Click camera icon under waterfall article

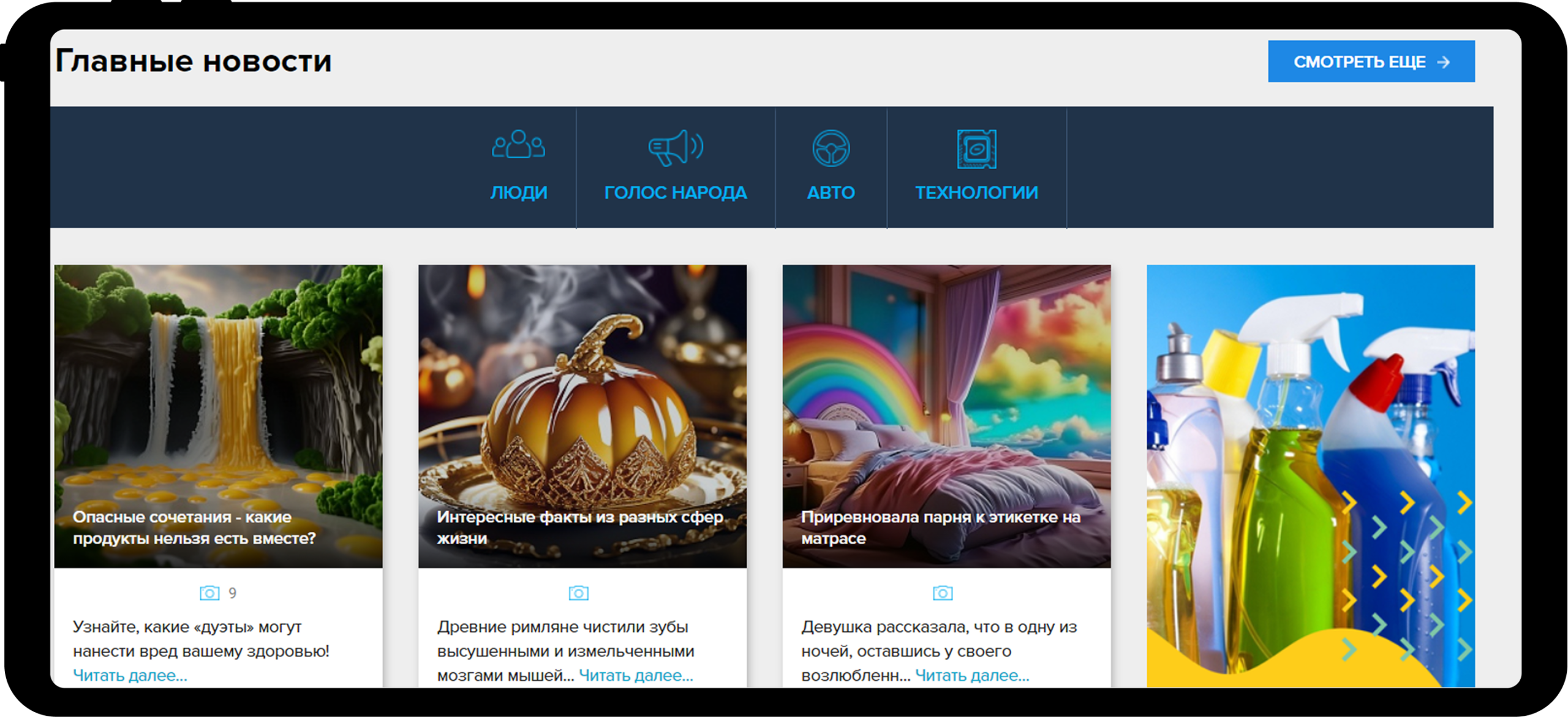click(209, 593)
